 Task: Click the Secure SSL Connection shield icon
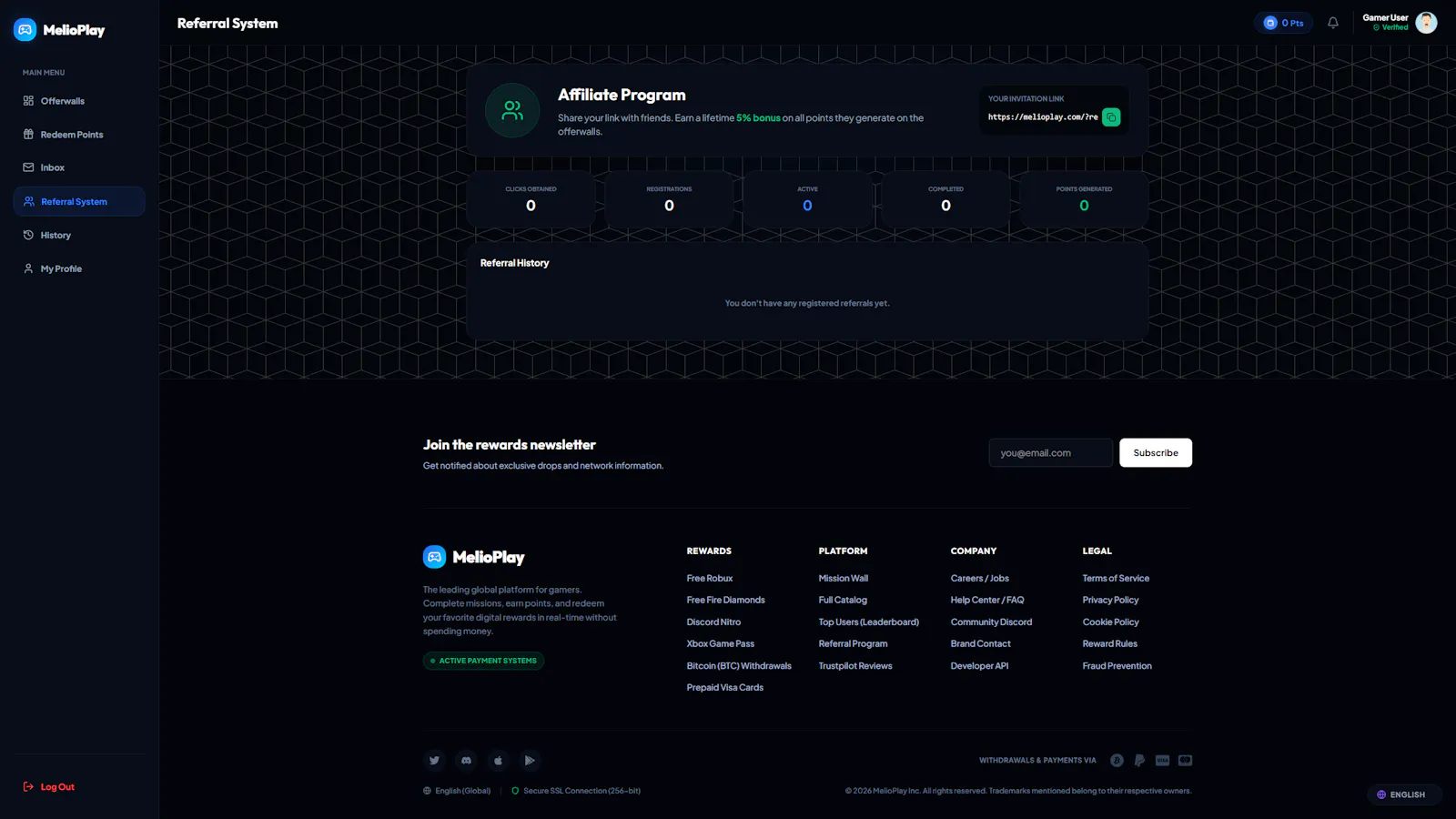515,791
